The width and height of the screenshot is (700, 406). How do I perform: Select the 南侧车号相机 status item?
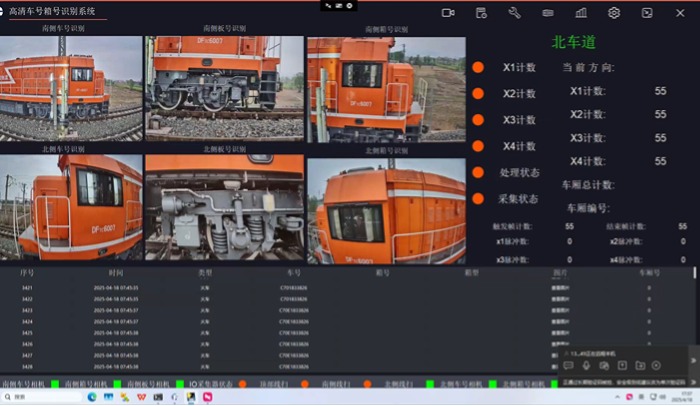point(24,383)
